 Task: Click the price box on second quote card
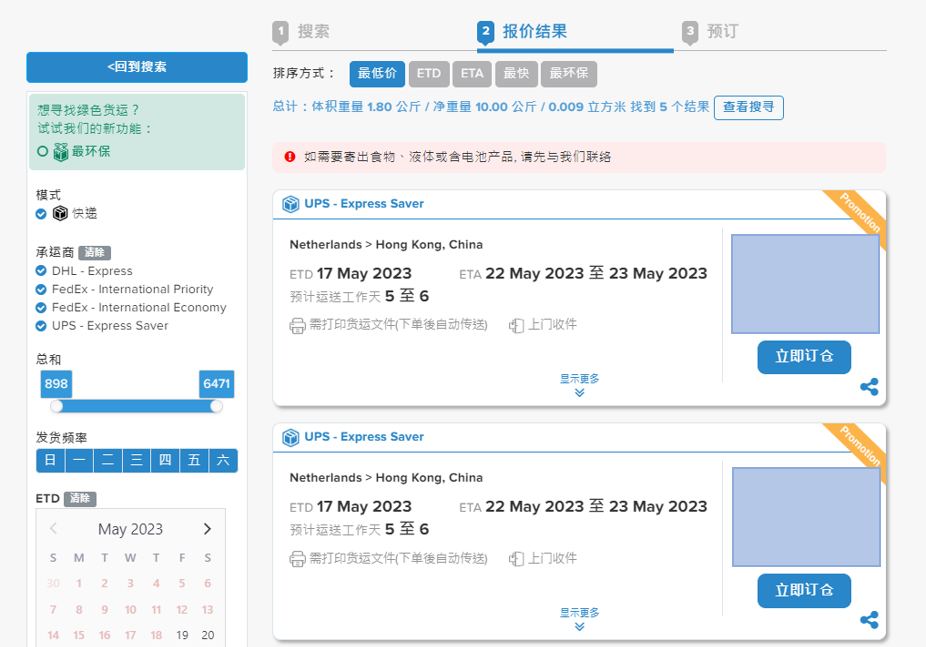click(806, 517)
